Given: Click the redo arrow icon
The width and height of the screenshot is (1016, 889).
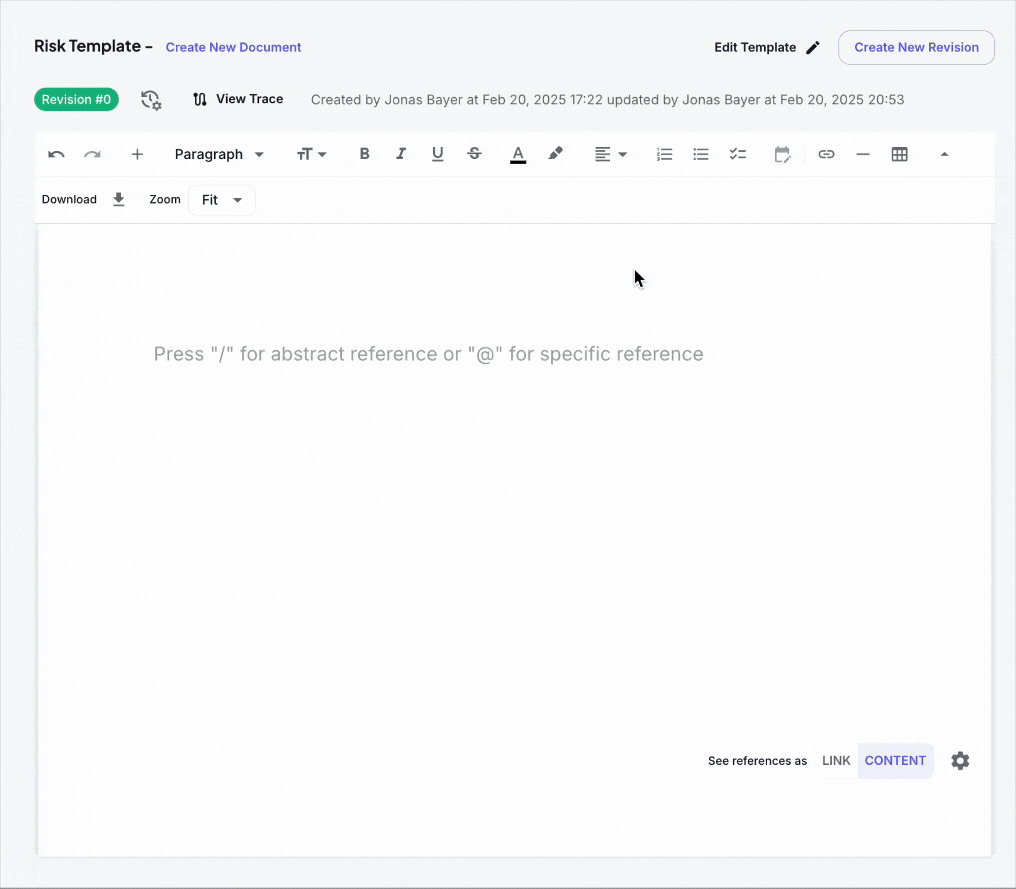Looking at the screenshot, I should [x=92, y=154].
